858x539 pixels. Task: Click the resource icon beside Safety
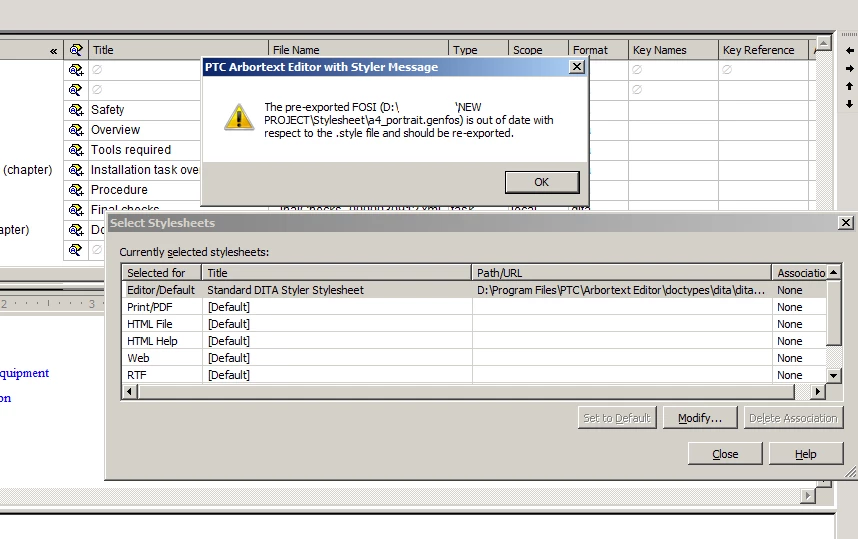tap(76, 110)
